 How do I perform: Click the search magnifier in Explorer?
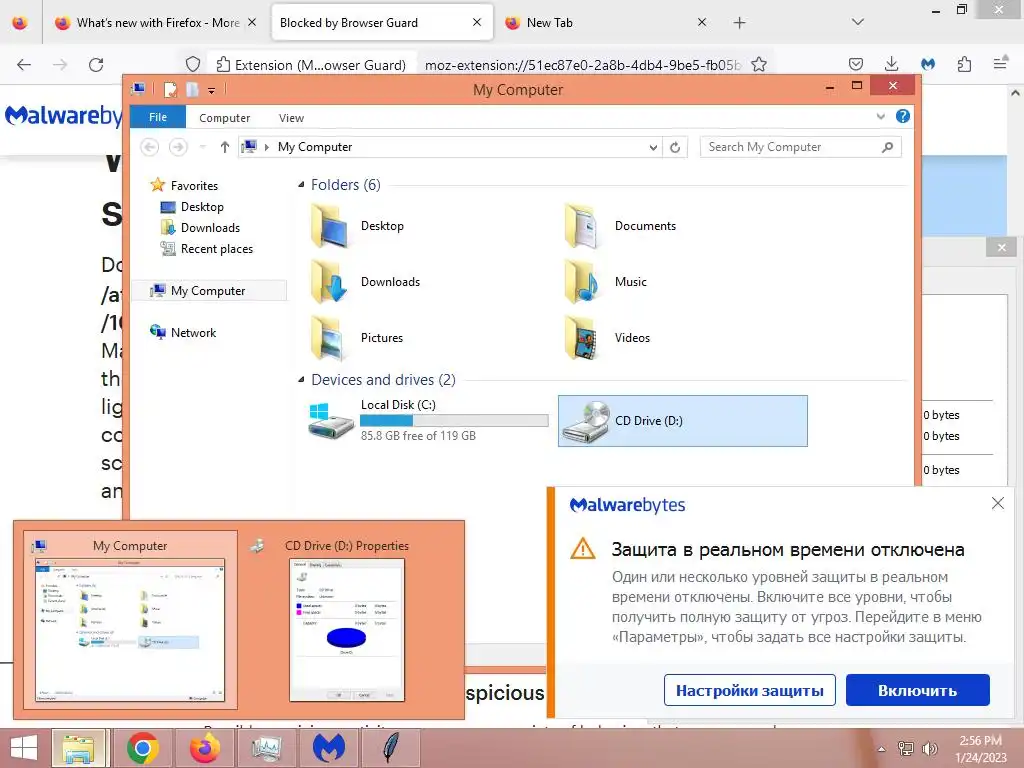click(x=887, y=148)
